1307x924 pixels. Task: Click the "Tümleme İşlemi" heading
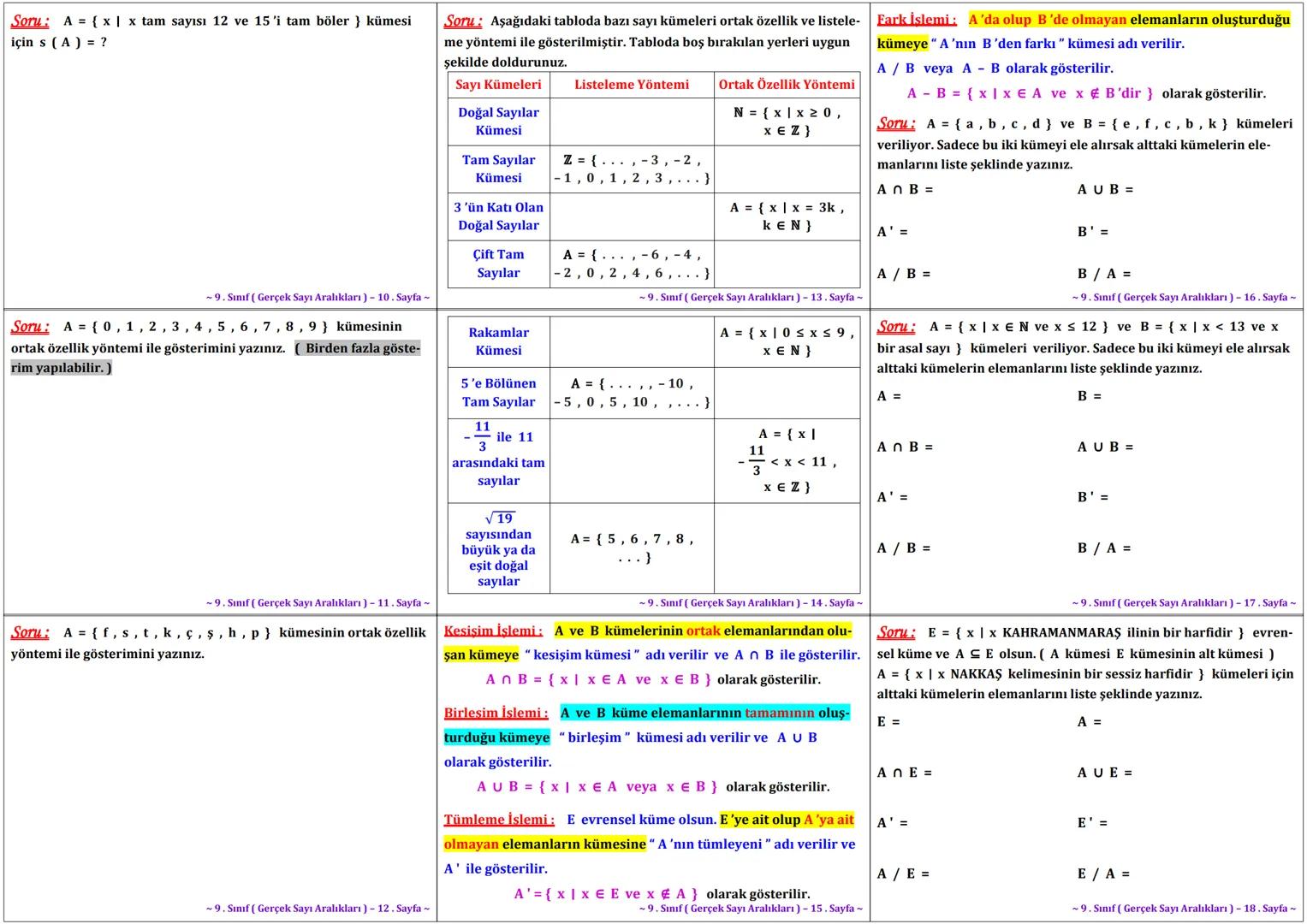498,819
